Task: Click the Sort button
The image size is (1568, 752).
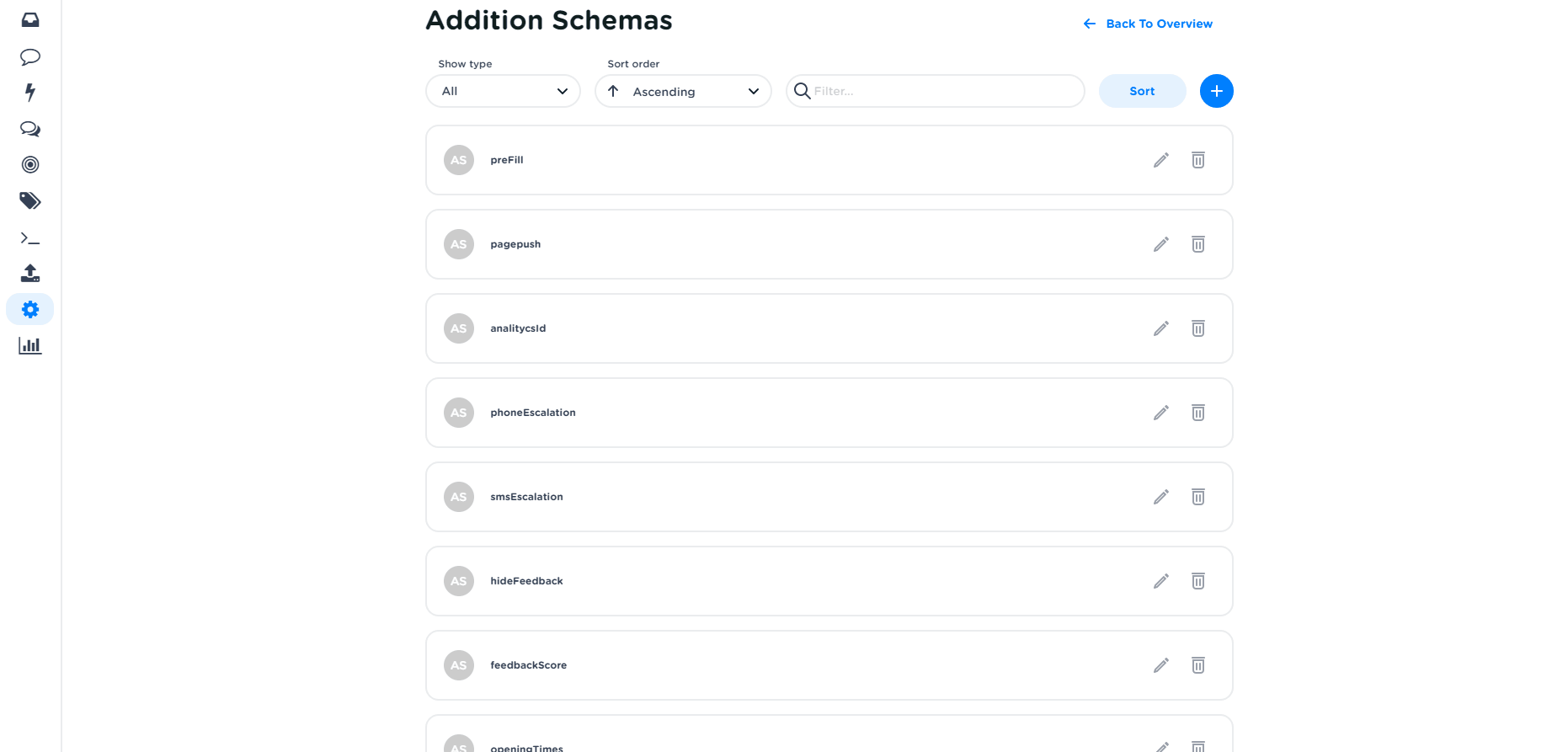Action: tap(1142, 91)
